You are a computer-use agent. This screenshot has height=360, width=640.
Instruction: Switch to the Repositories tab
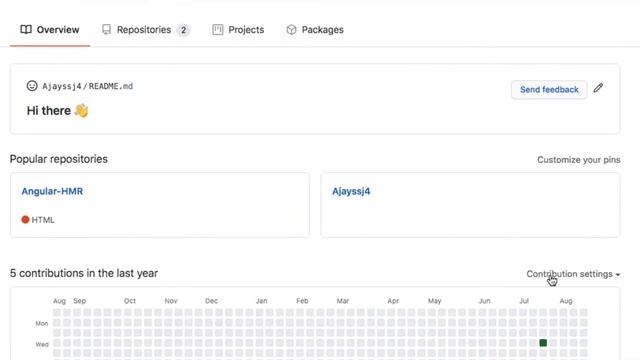click(x=146, y=30)
